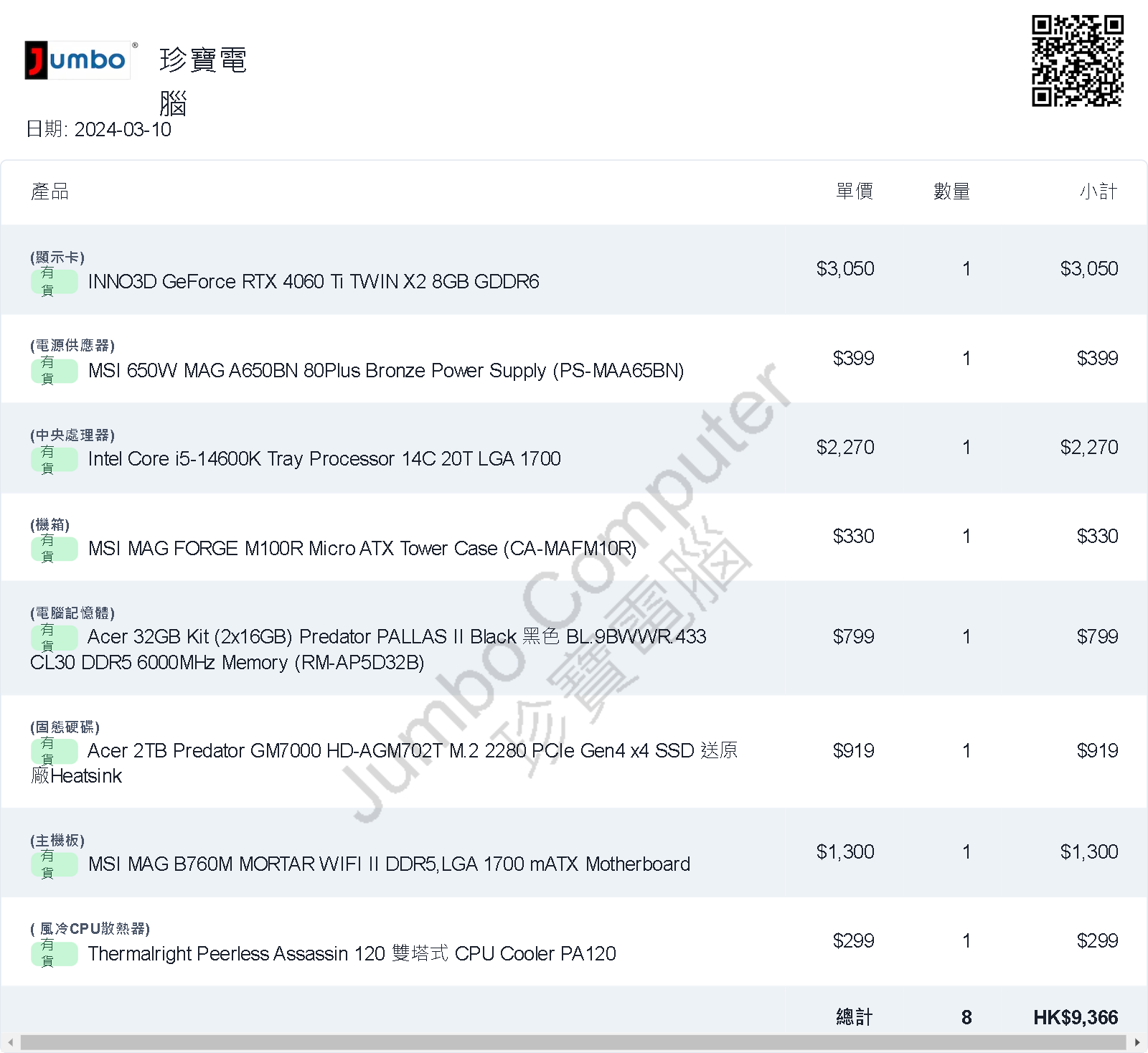Select MSI MAG FORGE M100R Tower Case name
This screenshot has width=1148, height=1053.
362,548
